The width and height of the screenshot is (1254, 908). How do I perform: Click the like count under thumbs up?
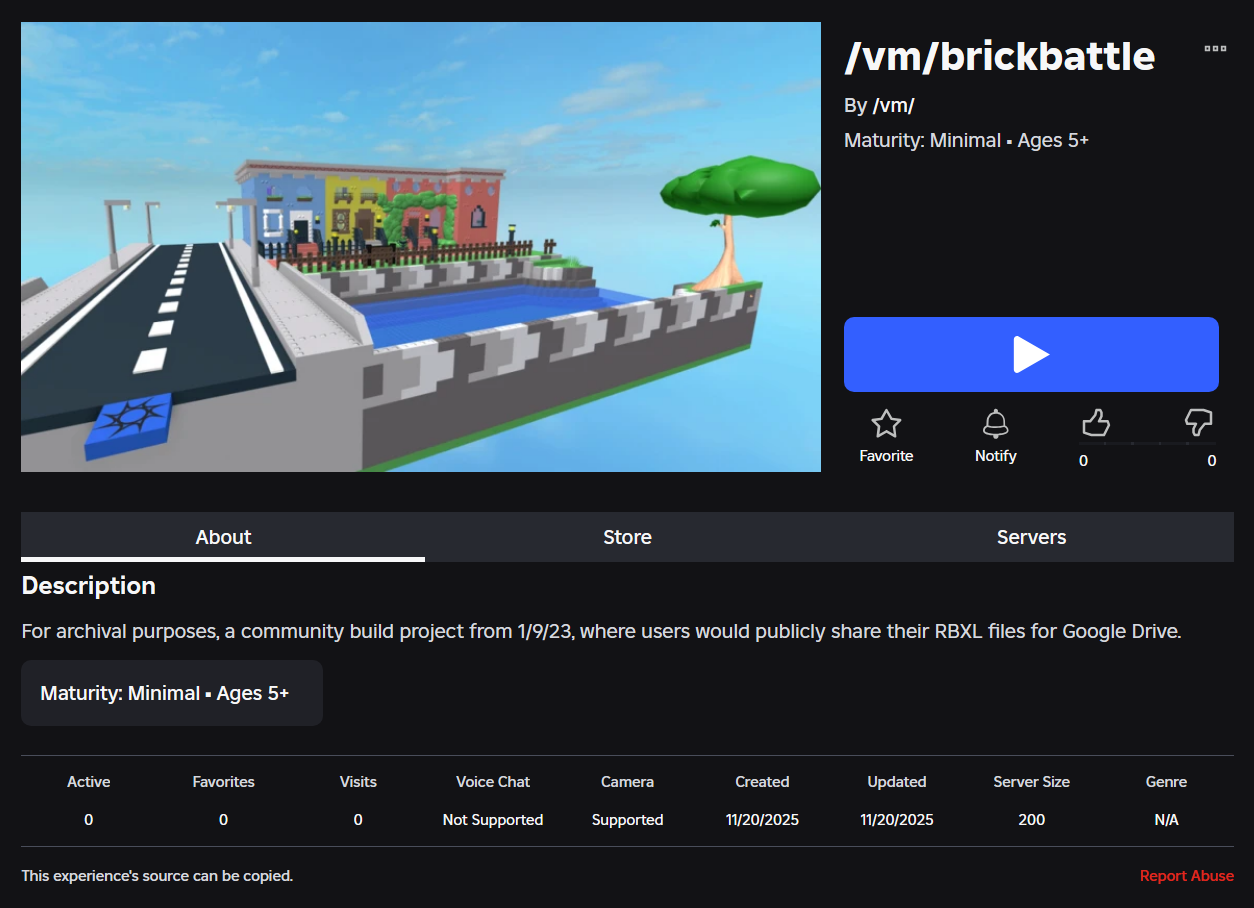click(1083, 461)
